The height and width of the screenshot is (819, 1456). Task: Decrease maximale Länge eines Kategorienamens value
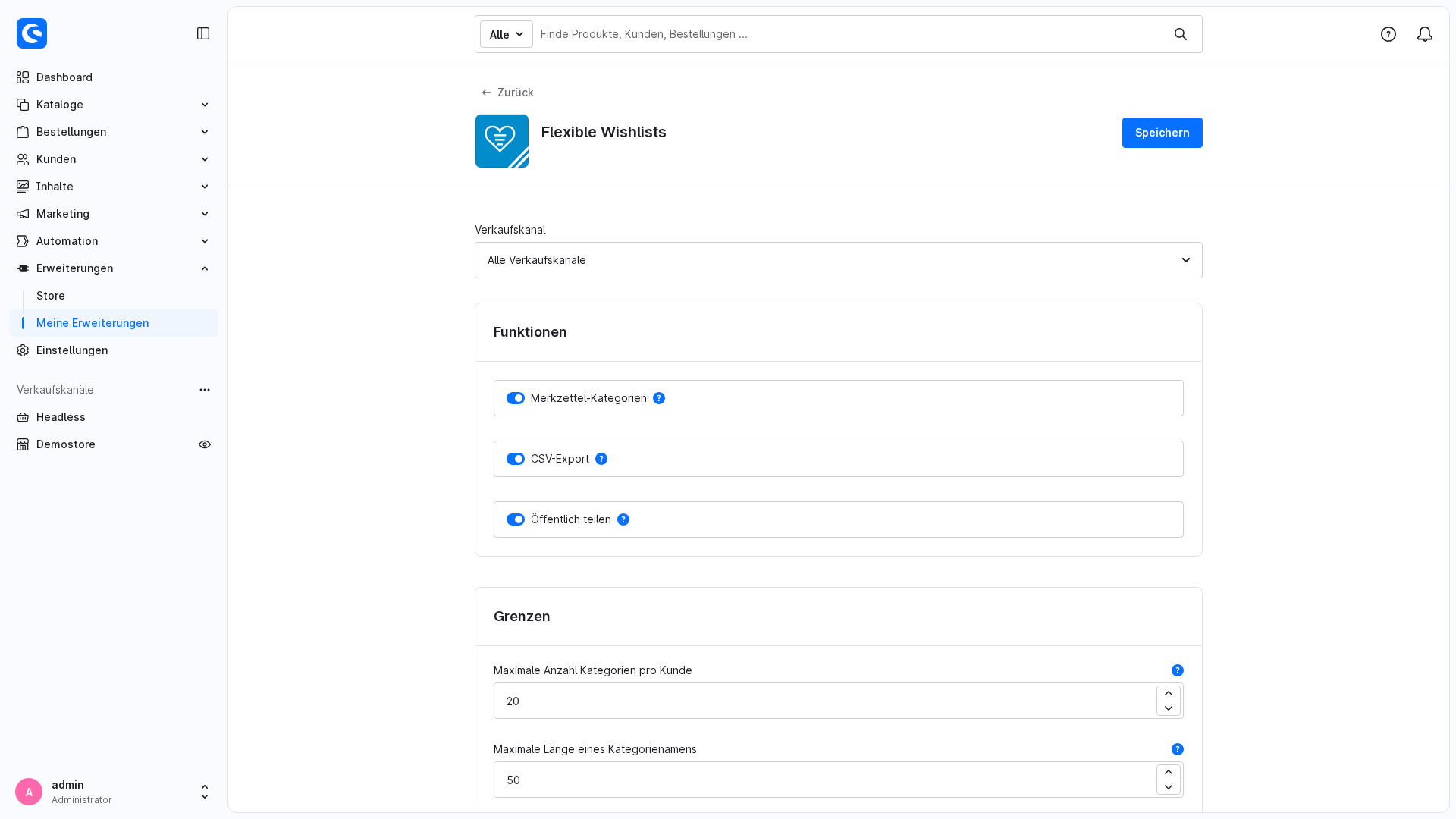pos(1169,787)
